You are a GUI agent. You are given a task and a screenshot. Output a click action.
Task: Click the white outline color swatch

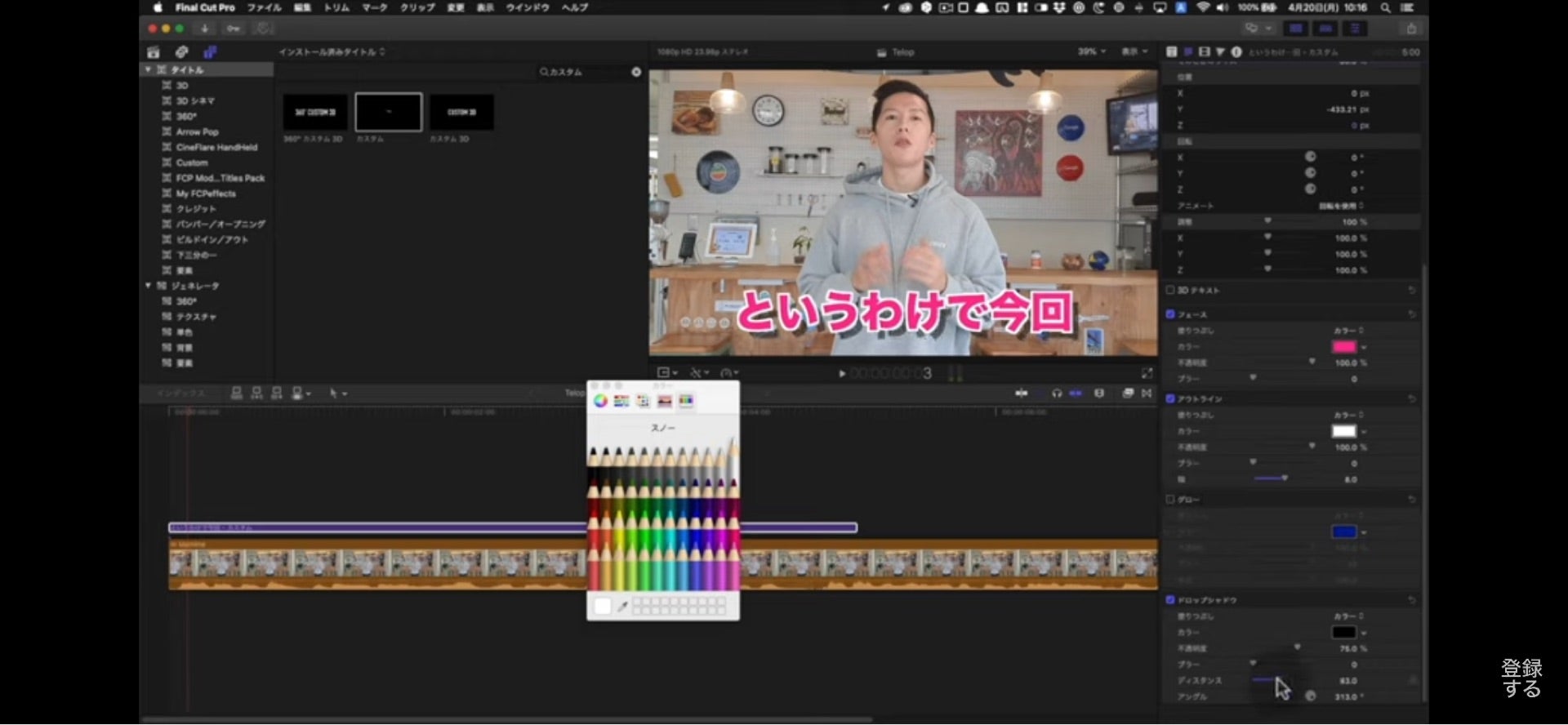click(1343, 431)
